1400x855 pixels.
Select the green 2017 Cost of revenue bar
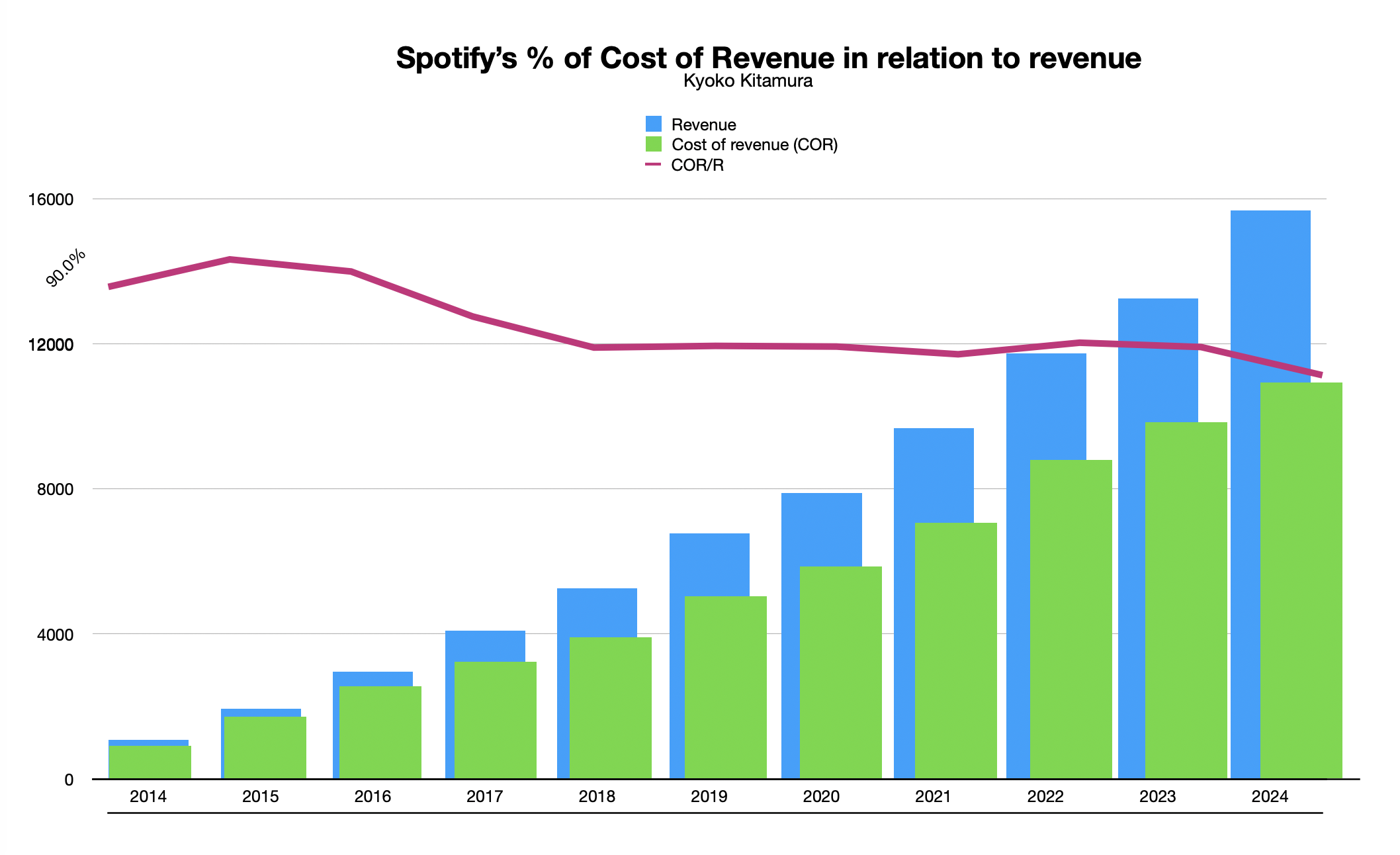[x=496, y=720]
